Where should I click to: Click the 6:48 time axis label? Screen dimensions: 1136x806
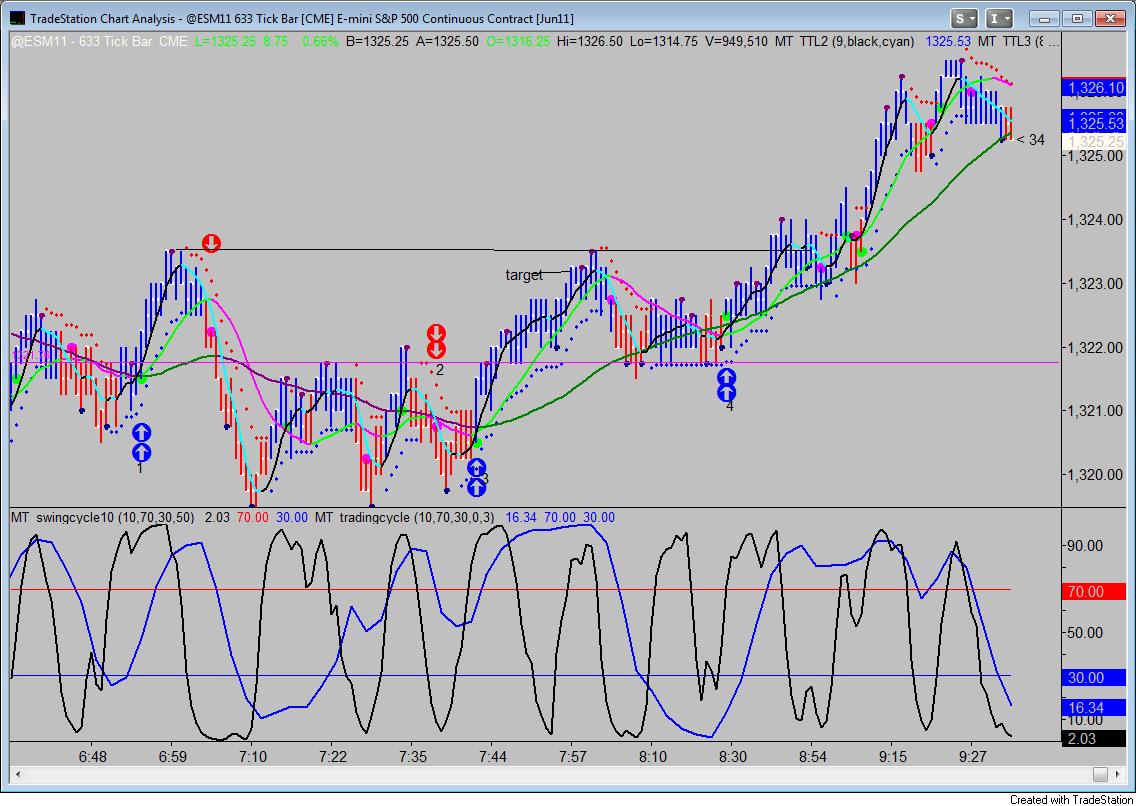pyautogui.click(x=92, y=757)
